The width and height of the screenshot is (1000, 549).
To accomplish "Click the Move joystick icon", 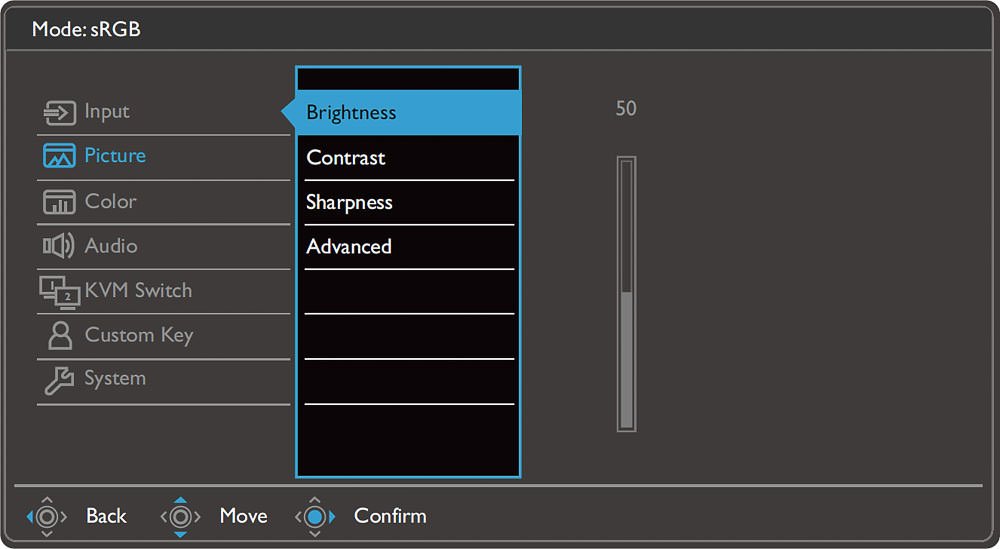I will tap(180, 516).
